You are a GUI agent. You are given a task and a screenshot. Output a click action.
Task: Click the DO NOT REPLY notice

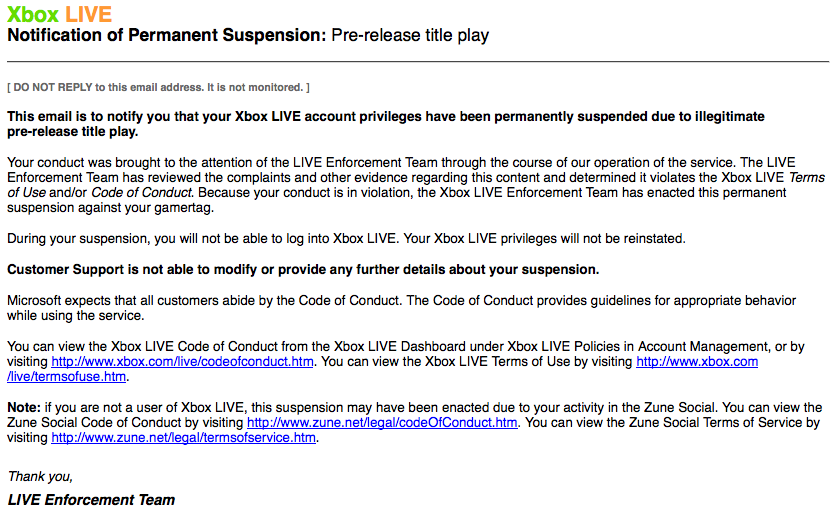point(158,88)
